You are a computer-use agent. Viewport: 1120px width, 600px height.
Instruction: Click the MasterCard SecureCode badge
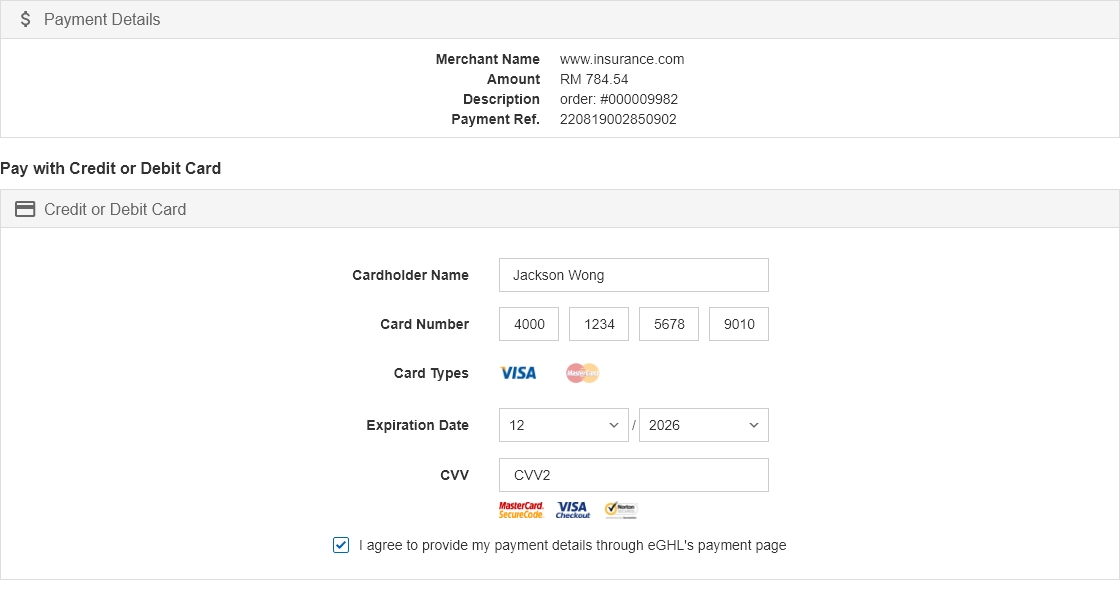(x=521, y=510)
